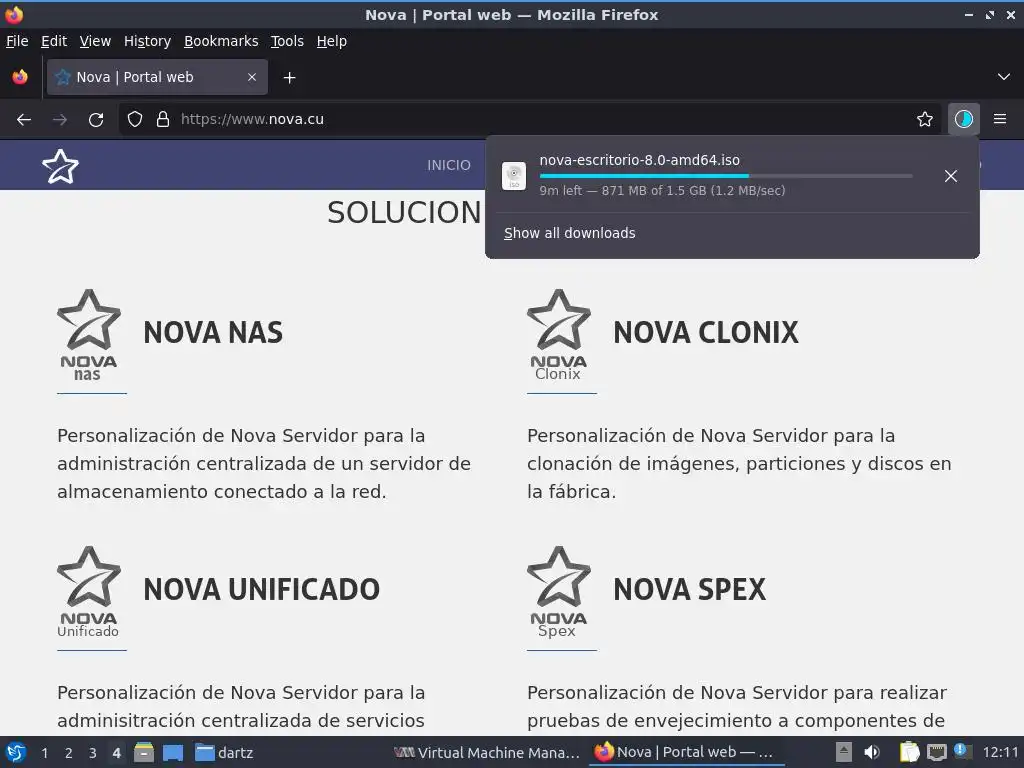Switch to Virtual Machine Manager window
Screen dimensions: 1024x768
(x=487, y=752)
